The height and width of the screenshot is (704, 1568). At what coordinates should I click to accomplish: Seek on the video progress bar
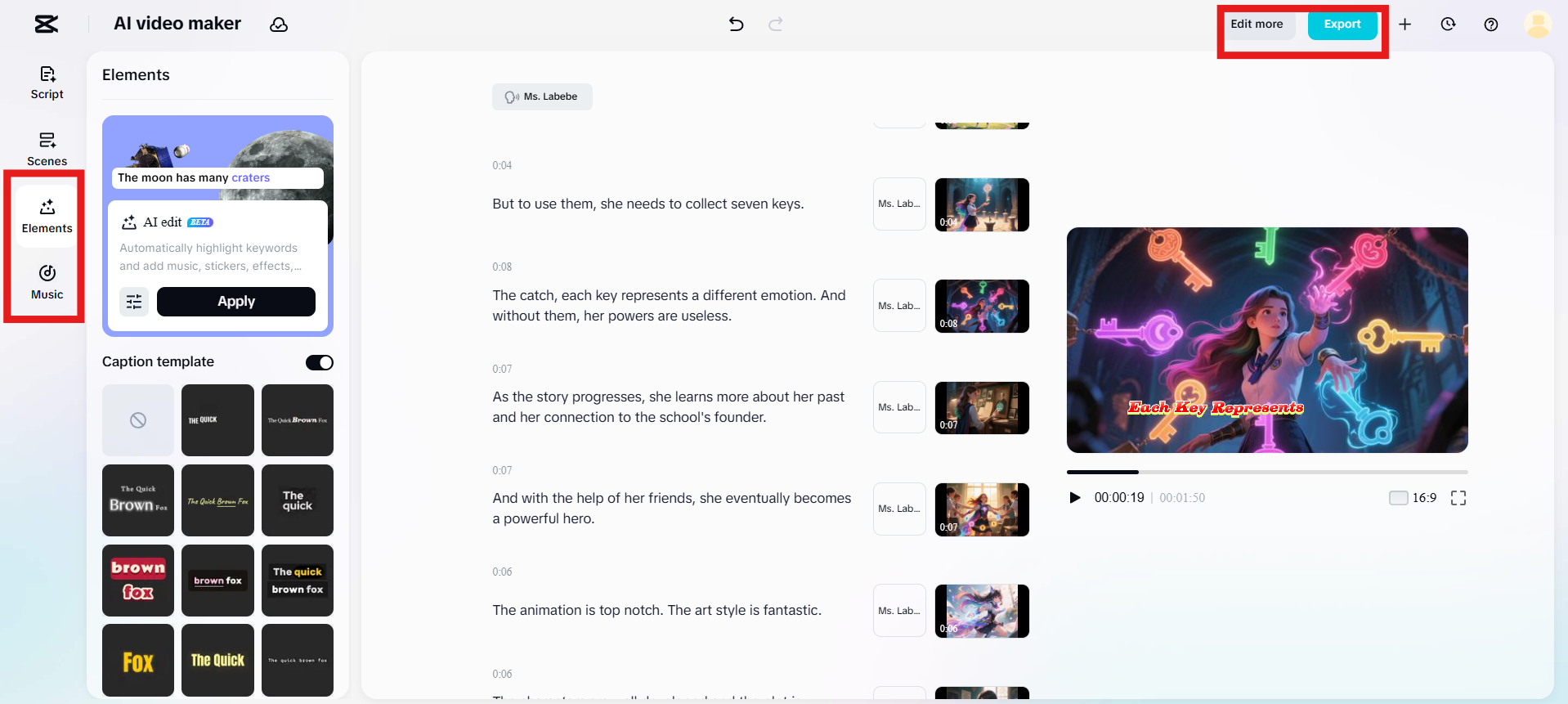(x=1267, y=472)
